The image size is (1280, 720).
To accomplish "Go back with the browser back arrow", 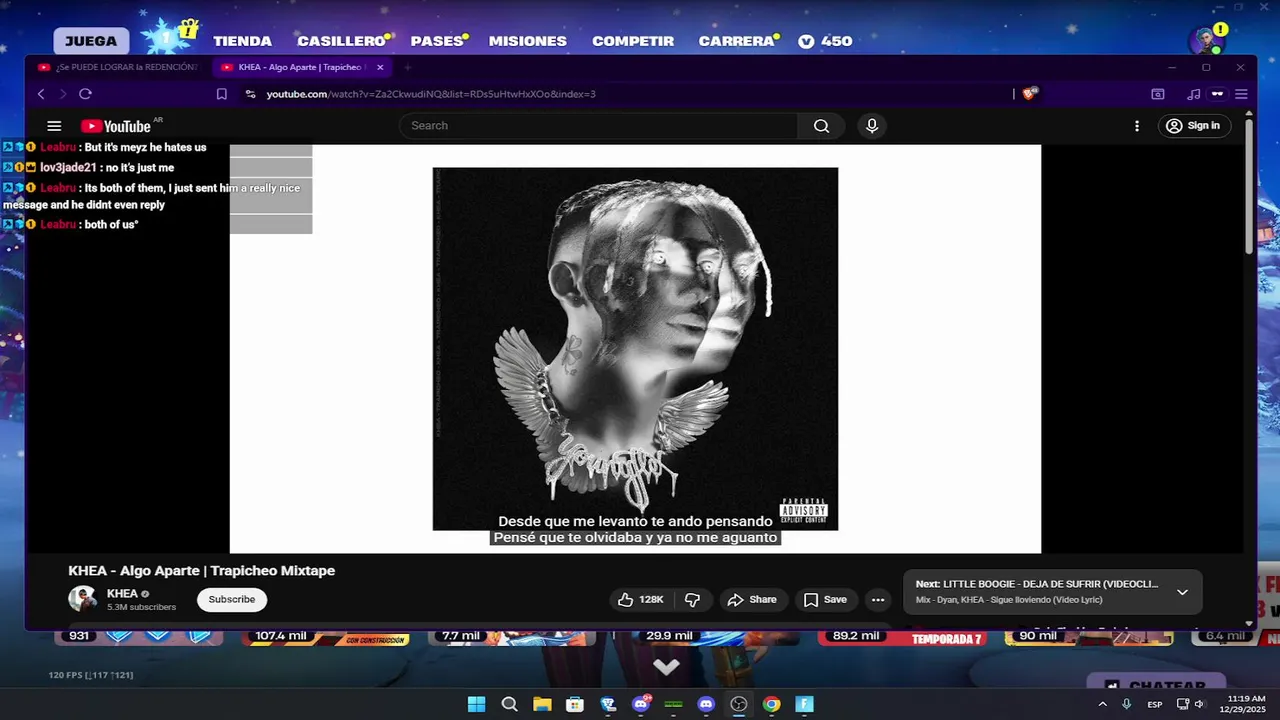I will coord(41,94).
